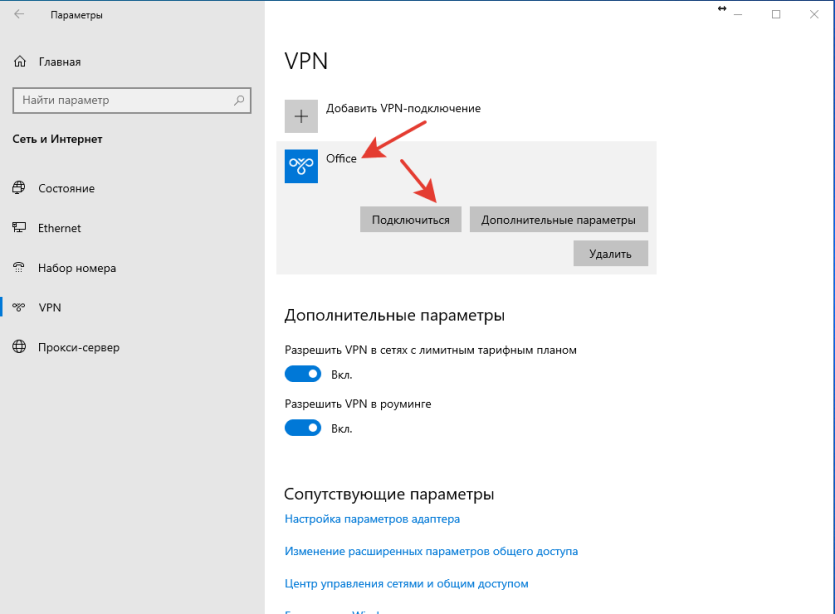Click the Удалить button
Screen dimensions: 835x614
click(x=610, y=254)
